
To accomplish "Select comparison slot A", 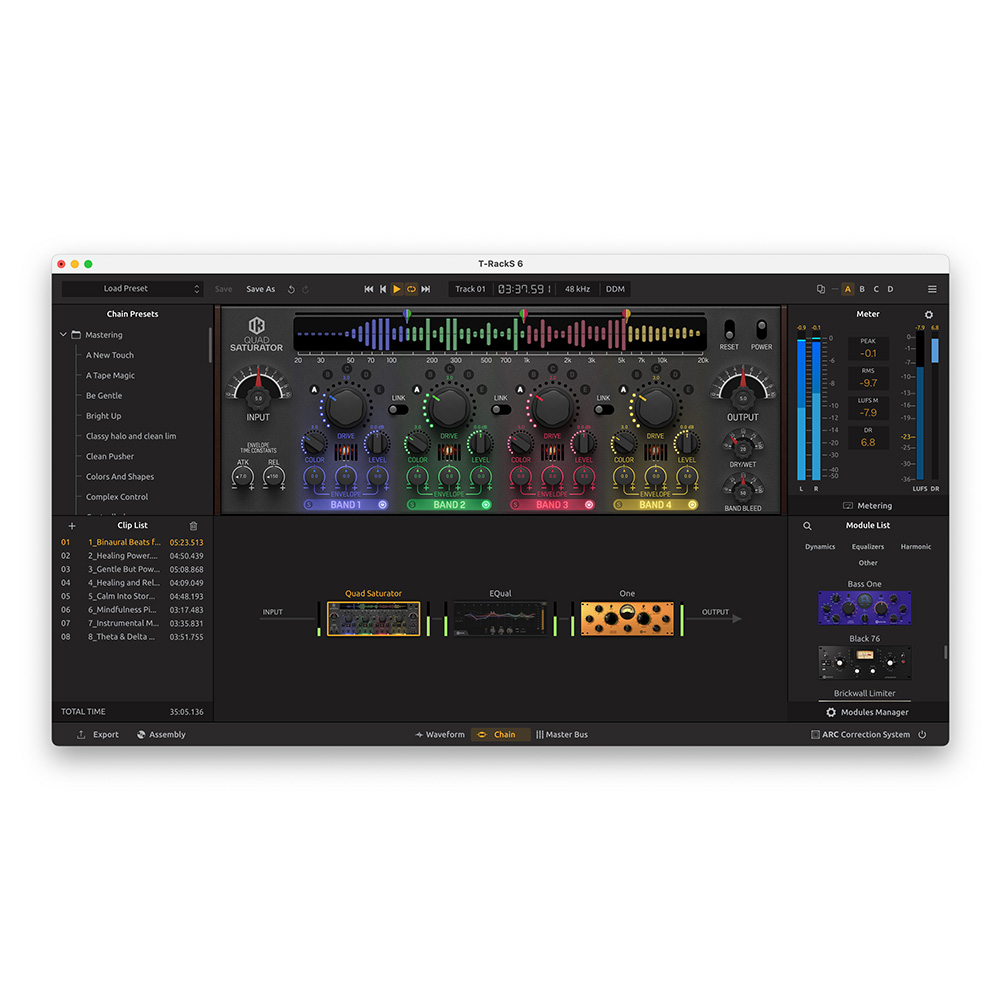I will (848, 289).
